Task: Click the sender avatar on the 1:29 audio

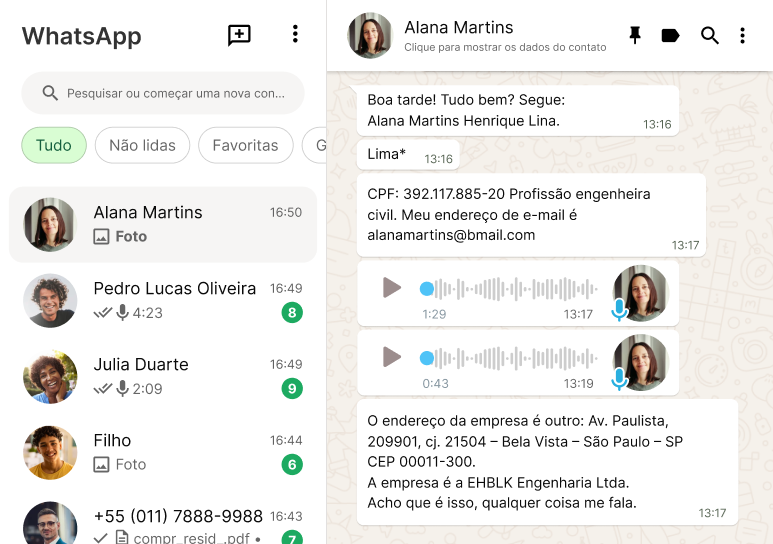Action: tap(641, 293)
